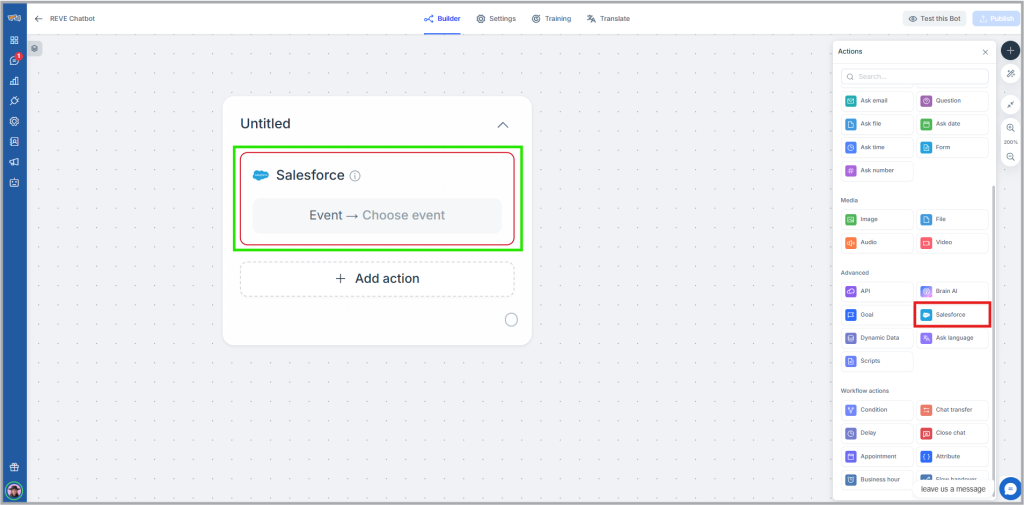Add the Video media action
The height and width of the screenshot is (505, 1024).
click(x=952, y=242)
